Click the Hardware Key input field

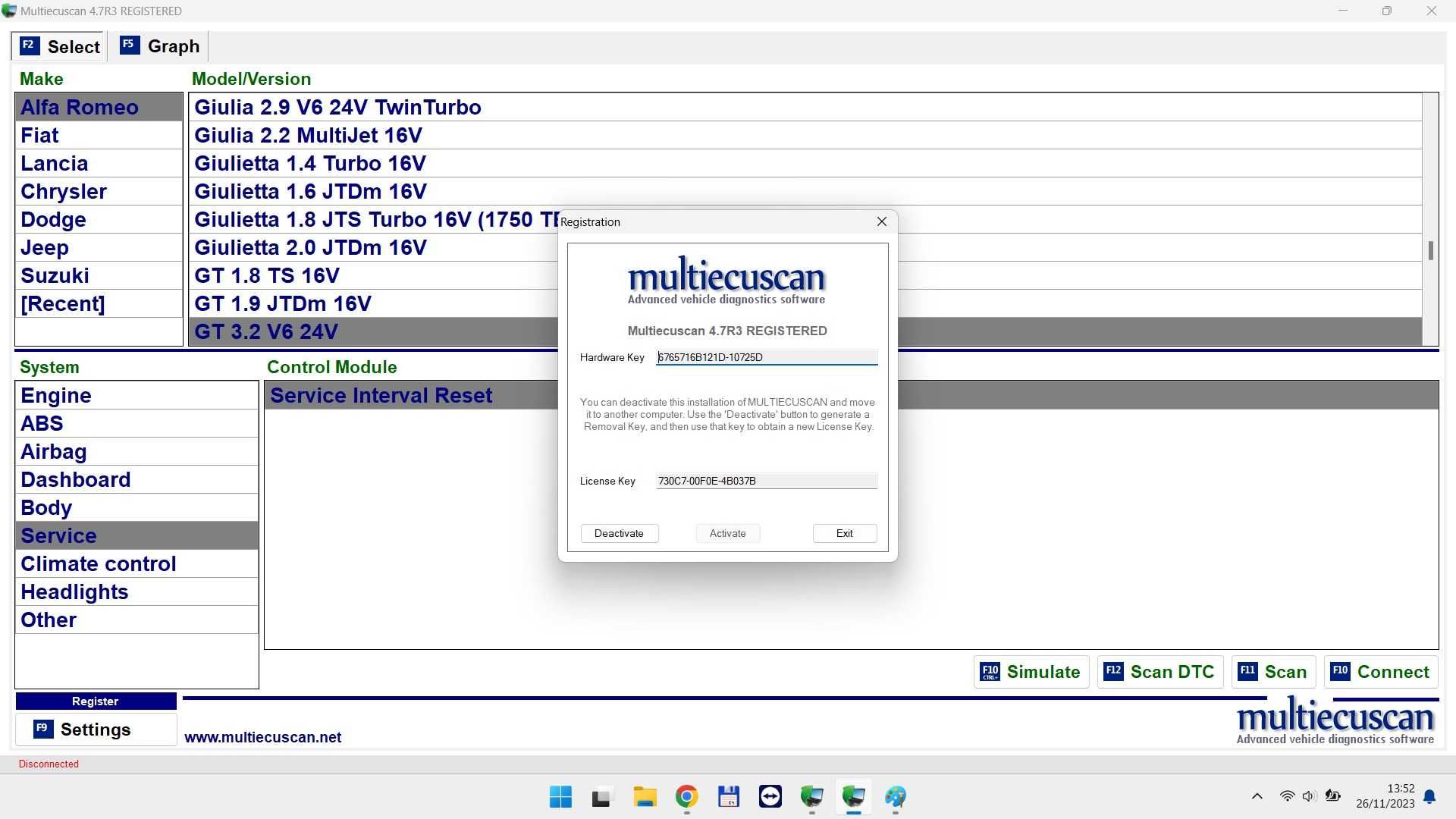click(767, 357)
